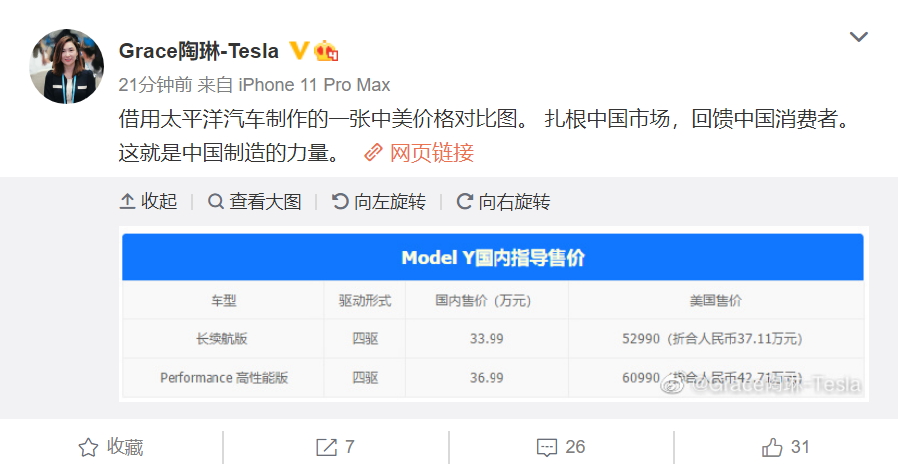The height and width of the screenshot is (475, 898).
Task: Click the clockwise rotate arrow icon
Action: pos(464,202)
